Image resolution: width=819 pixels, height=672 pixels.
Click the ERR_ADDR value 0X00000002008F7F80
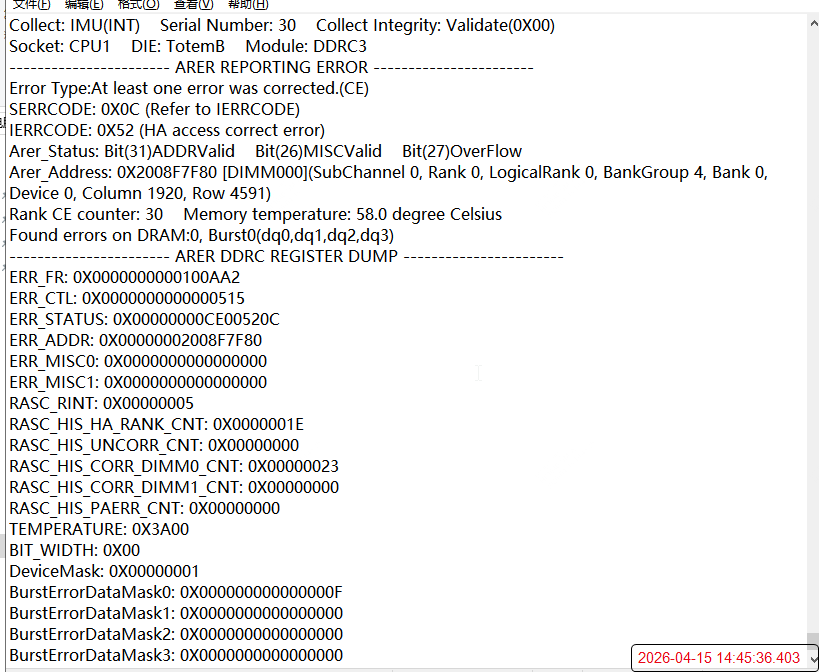180,340
